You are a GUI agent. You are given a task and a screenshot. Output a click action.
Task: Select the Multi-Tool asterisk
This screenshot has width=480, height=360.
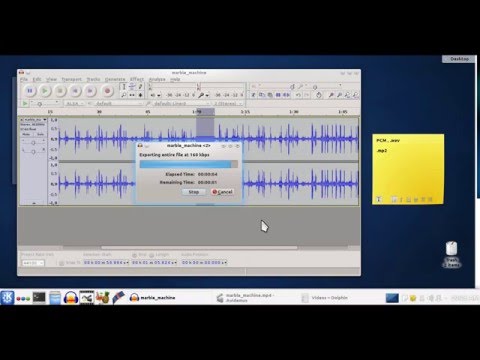140,95
